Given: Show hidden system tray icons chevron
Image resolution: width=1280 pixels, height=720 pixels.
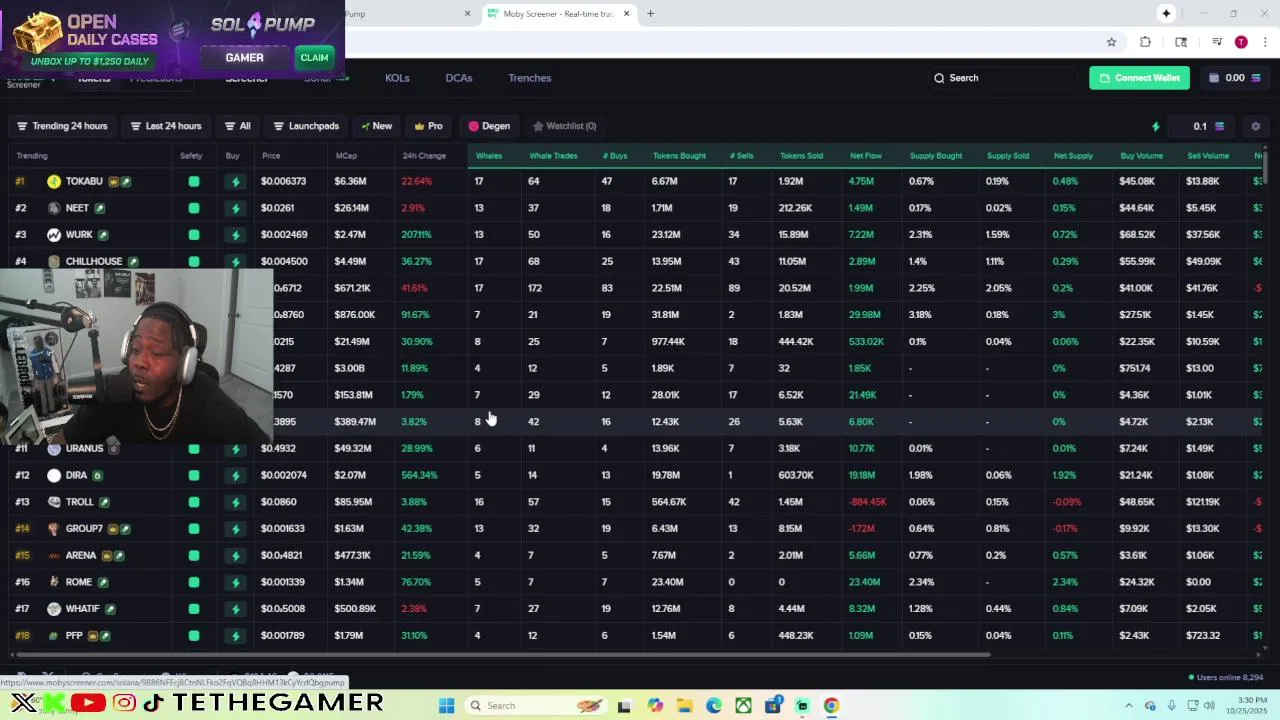Looking at the screenshot, I should point(1129,706).
